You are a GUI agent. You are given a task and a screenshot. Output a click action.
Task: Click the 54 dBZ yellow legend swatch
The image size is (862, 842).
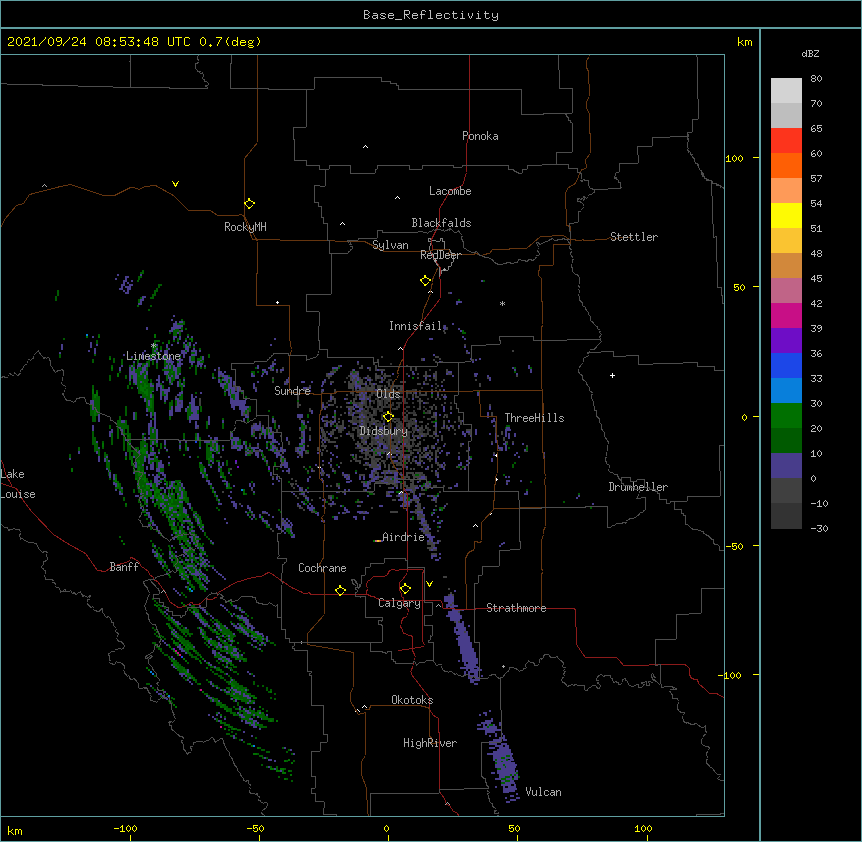(x=786, y=215)
